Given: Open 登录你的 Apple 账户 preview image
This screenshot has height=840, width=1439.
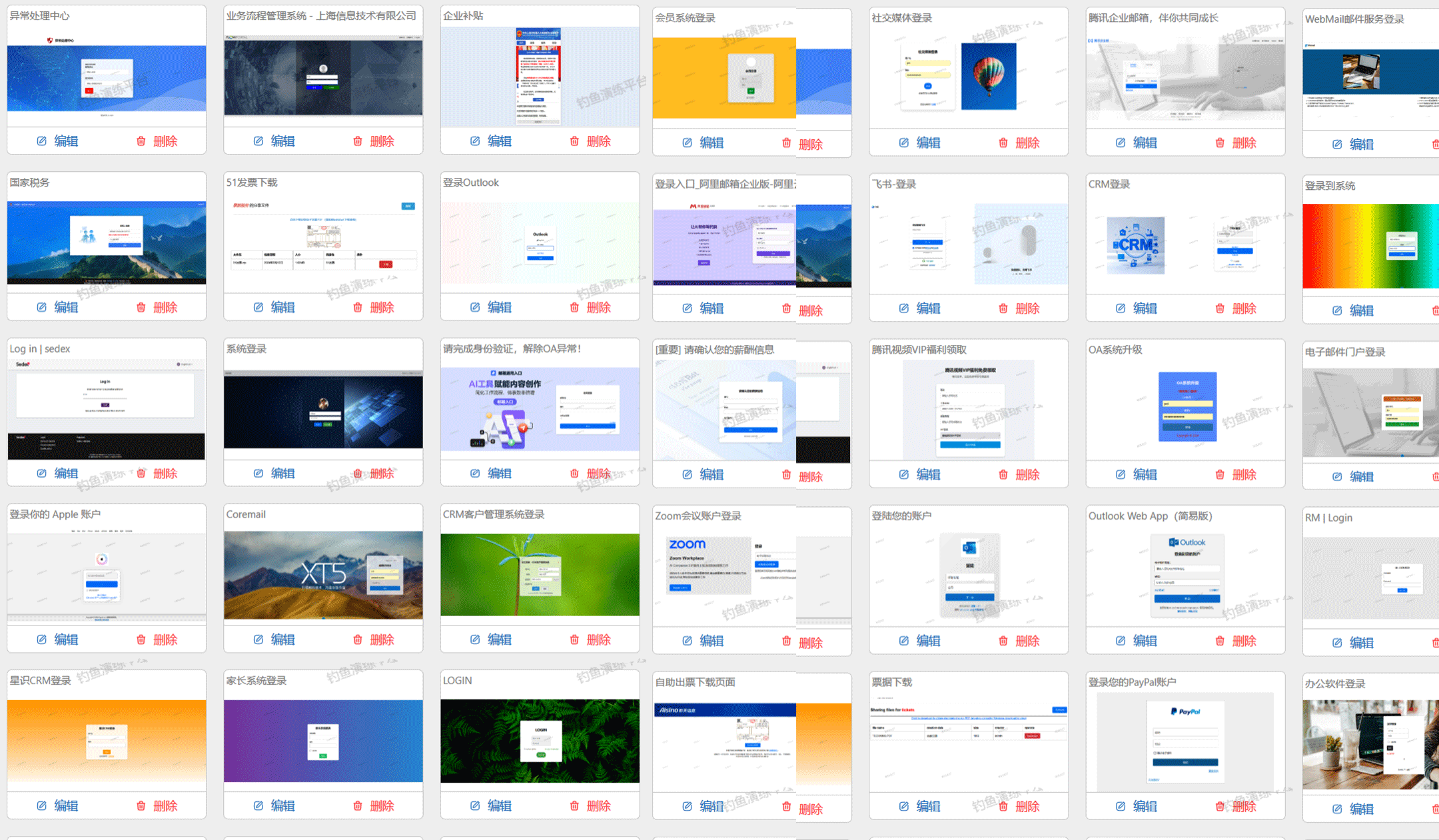Looking at the screenshot, I should coord(107,575).
